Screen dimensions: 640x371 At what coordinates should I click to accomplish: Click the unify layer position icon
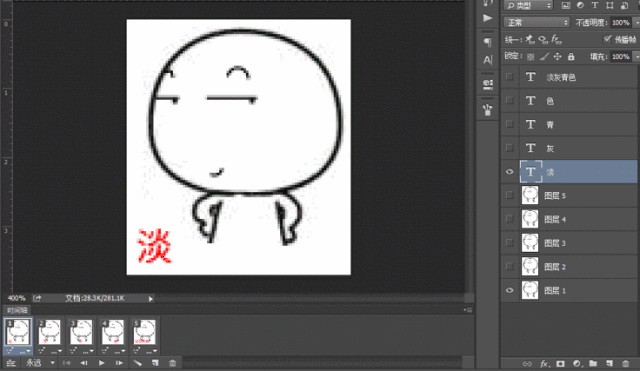click(x=530, y=39)
